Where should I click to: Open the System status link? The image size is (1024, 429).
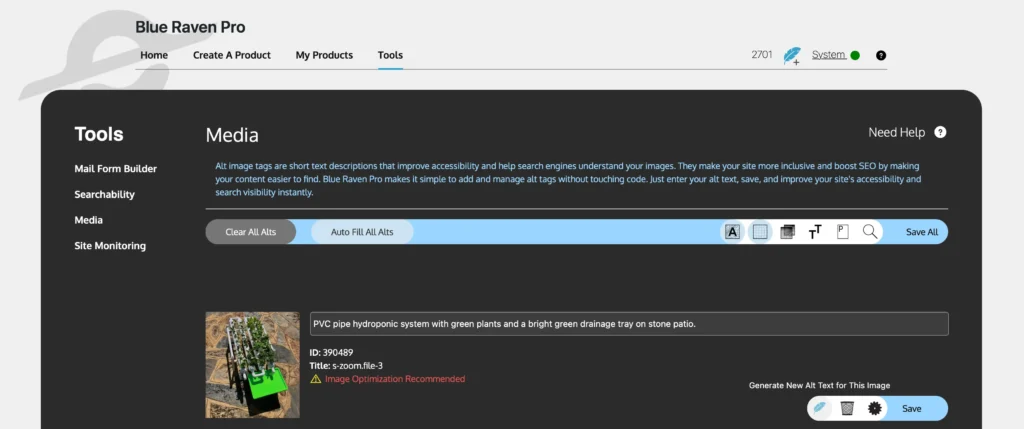click(828, 55)
